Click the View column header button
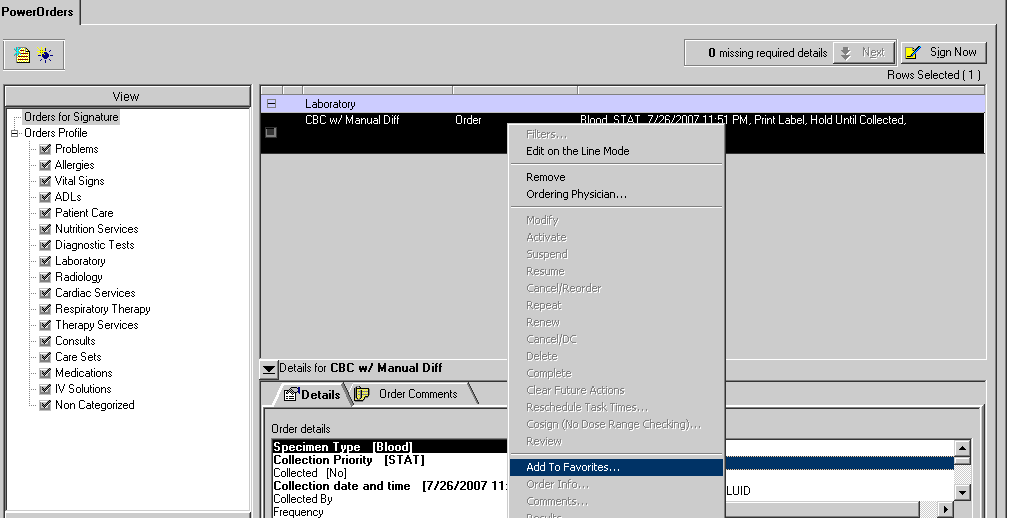1024x518 pixels. pyautogui.click(x=126, y=96)
